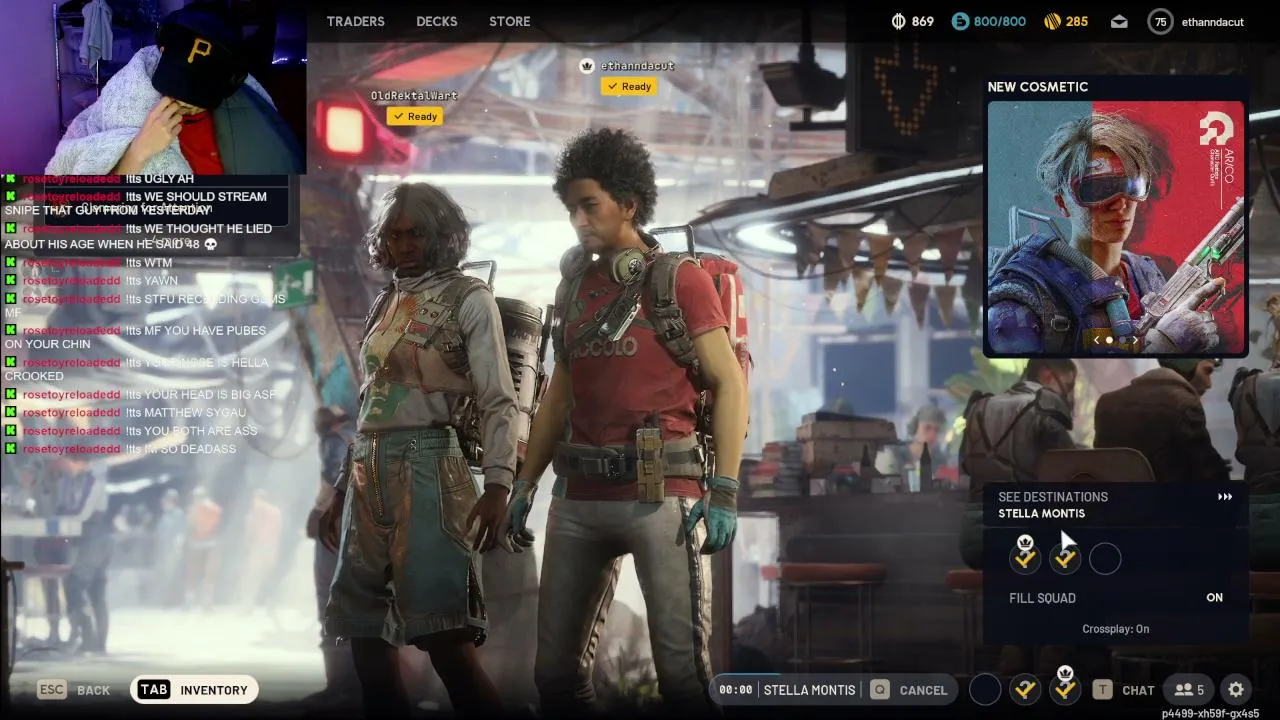Open the settings gear
Screen dimensions: 1280x720
[x=1236, y=689]
